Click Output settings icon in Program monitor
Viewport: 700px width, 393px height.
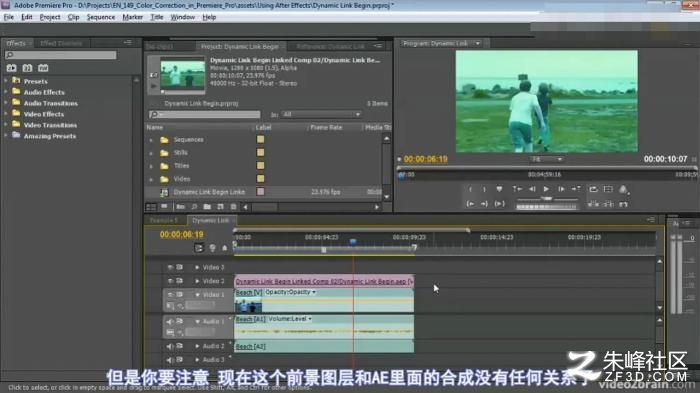pos(623,189)
